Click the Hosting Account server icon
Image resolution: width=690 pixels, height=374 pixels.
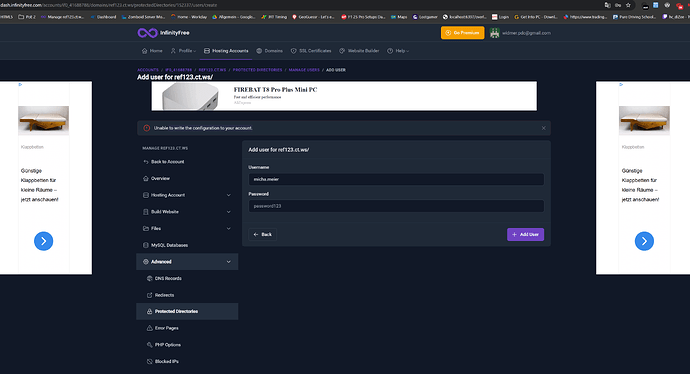(x=146, y=195)
